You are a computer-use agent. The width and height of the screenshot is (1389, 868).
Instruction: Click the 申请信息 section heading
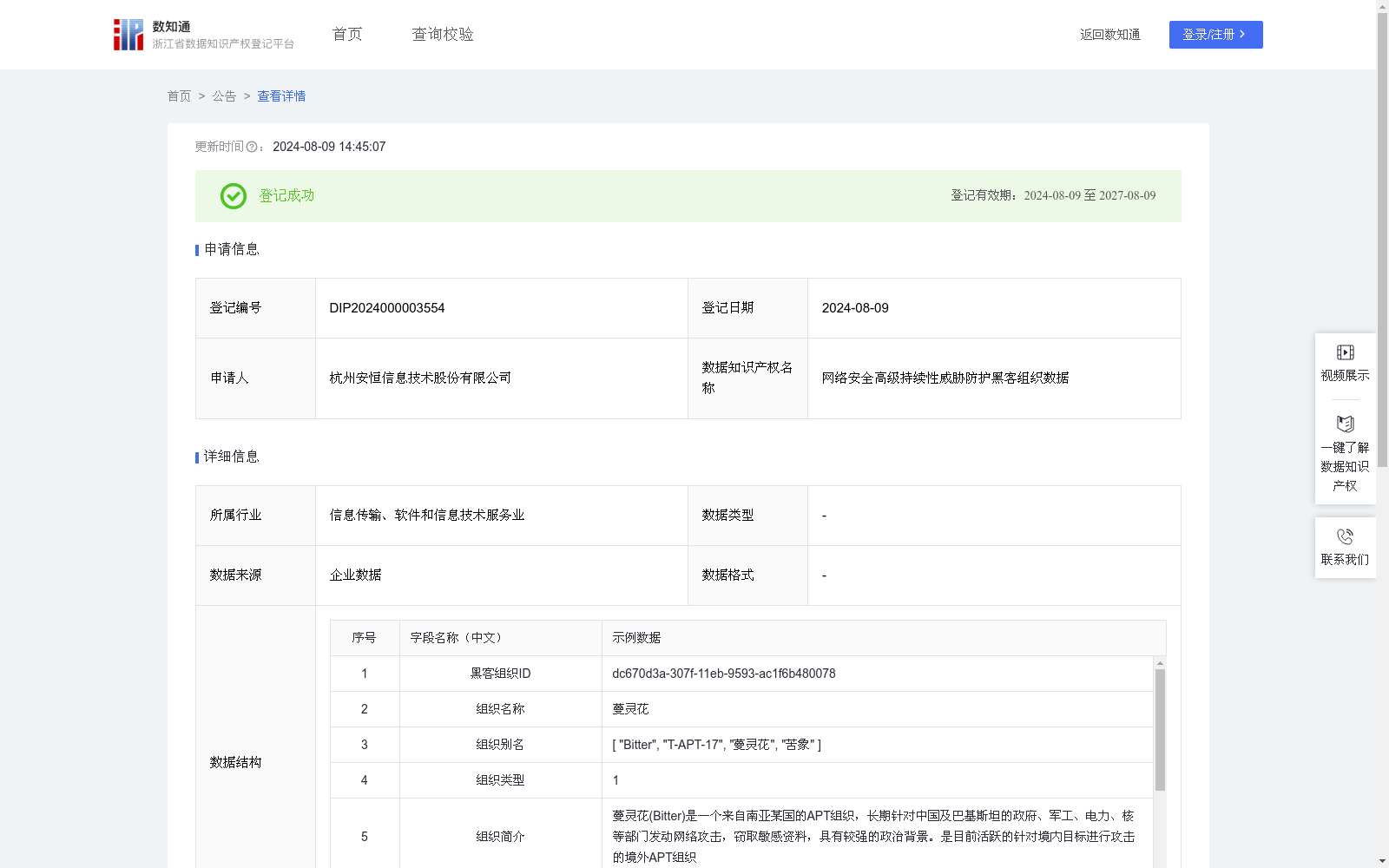tap(231, 250)
